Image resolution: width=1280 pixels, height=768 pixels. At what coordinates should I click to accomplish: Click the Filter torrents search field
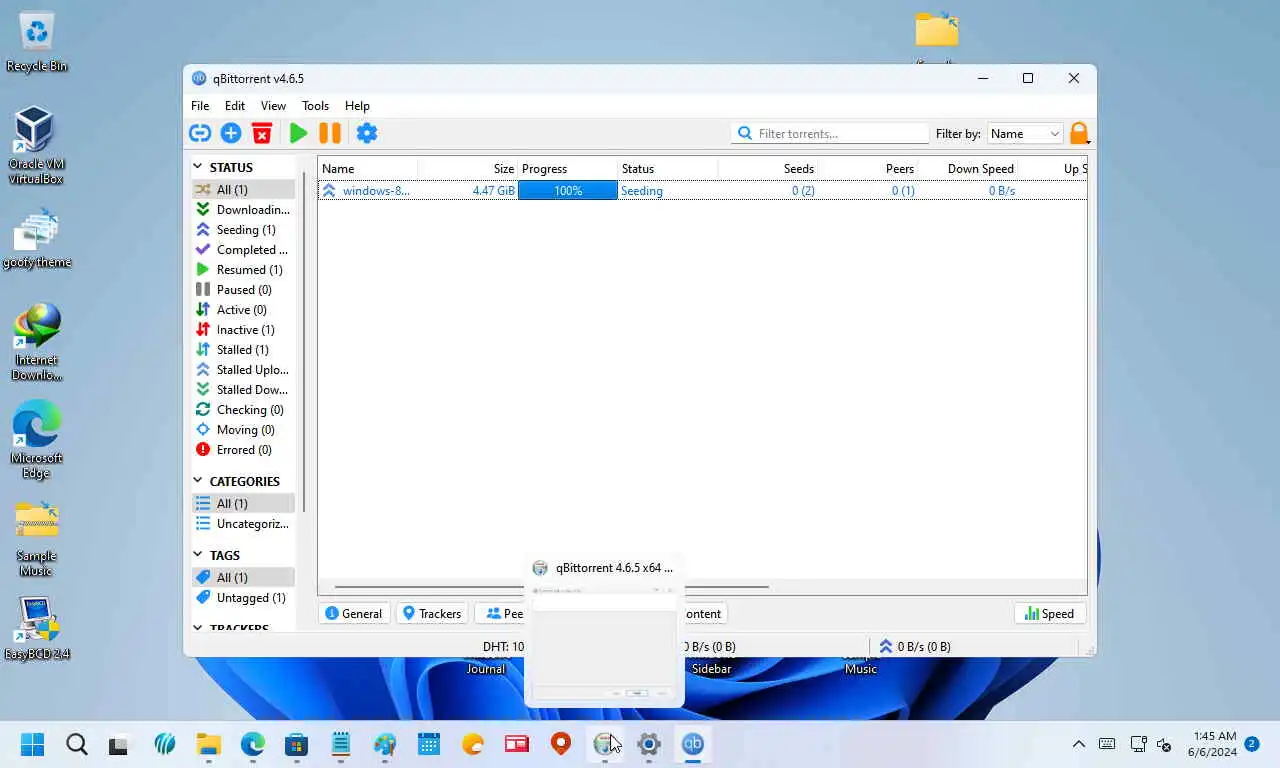pos(831,133)
